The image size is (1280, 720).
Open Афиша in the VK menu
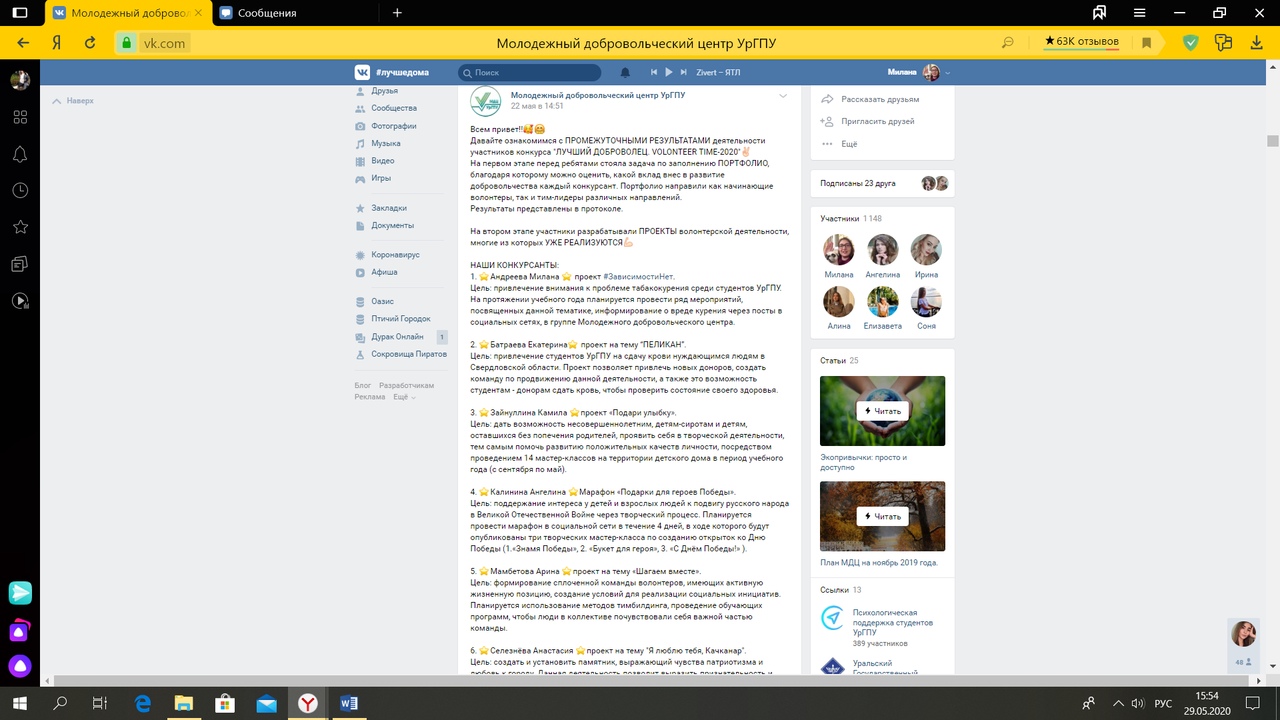[384, 272]
